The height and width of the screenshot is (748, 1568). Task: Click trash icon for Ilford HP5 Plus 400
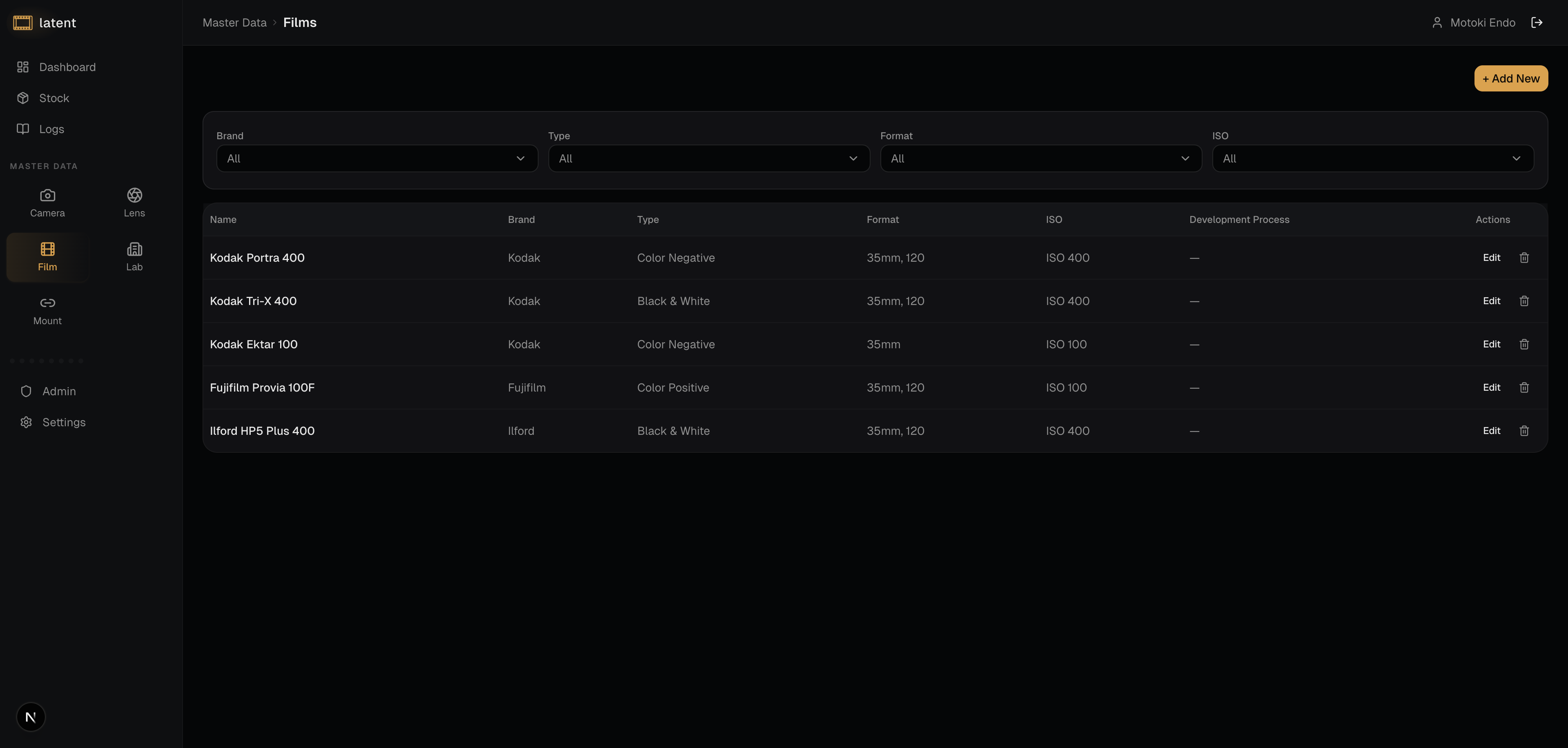point(1524,431)
